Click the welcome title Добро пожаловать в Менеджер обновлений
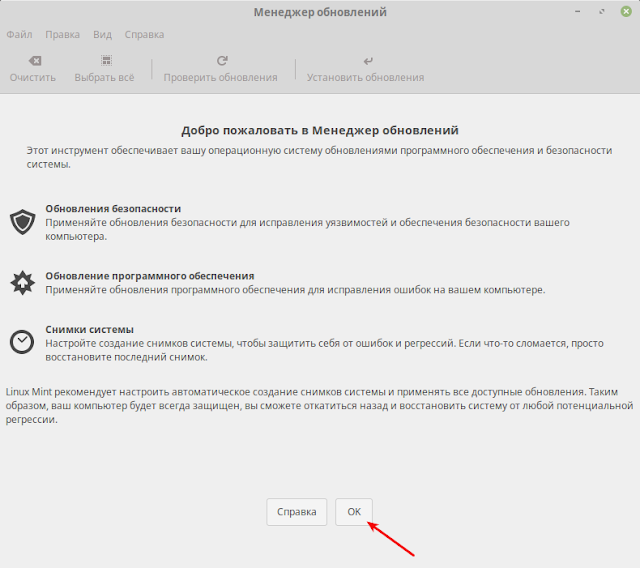Screen dimensions: 640x568 [x=320, y=130]
